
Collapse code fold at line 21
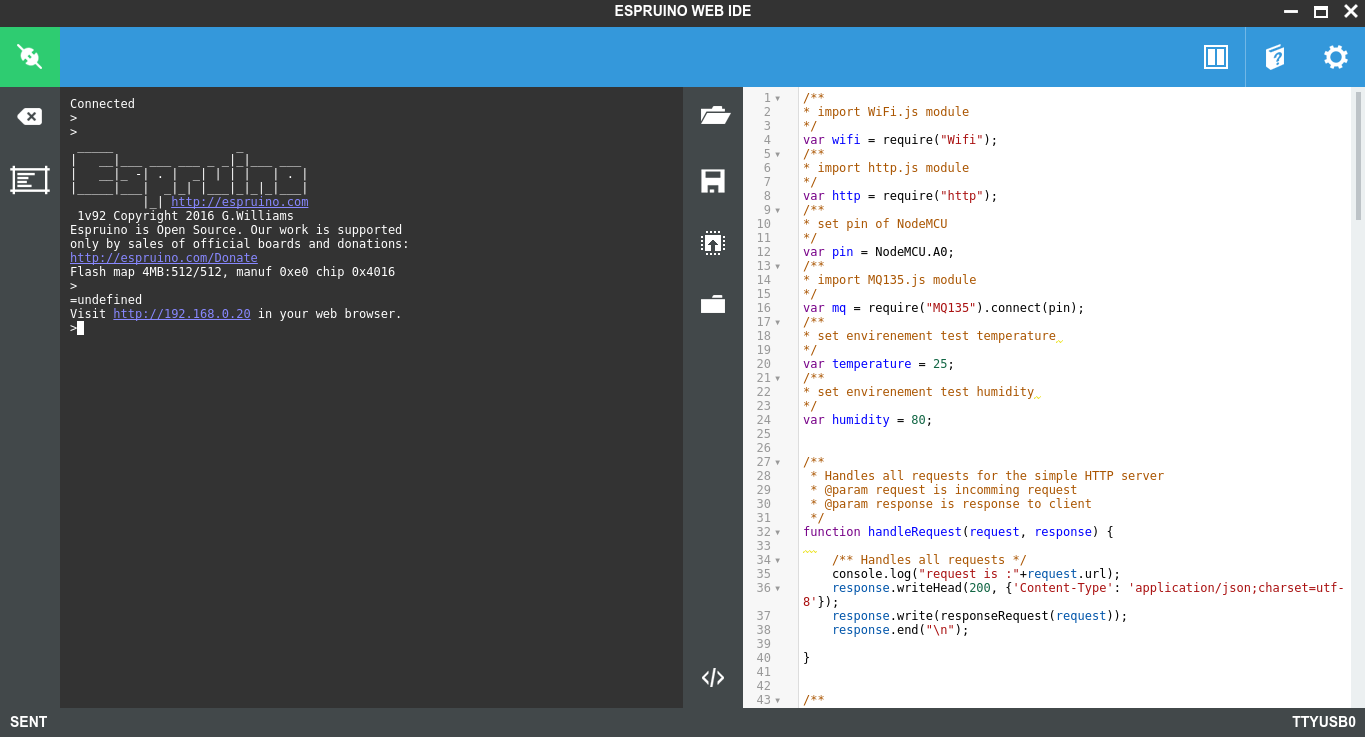(778, 378)
